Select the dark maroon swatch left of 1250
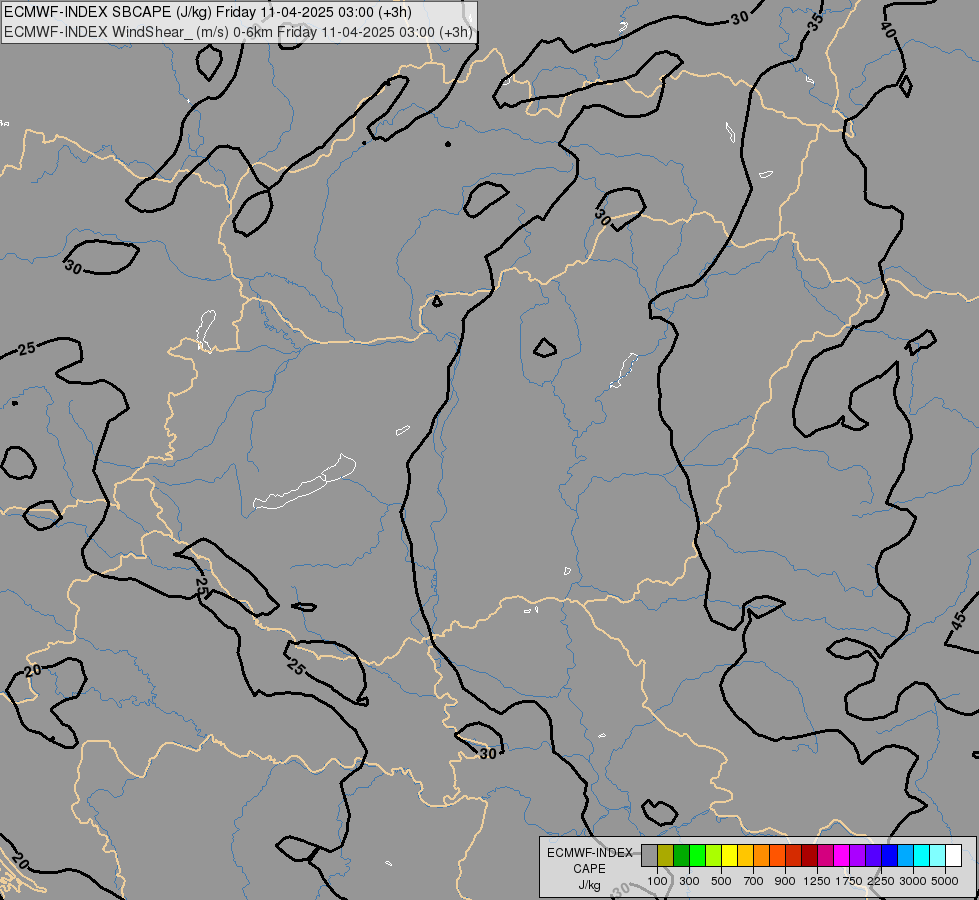 809,856
